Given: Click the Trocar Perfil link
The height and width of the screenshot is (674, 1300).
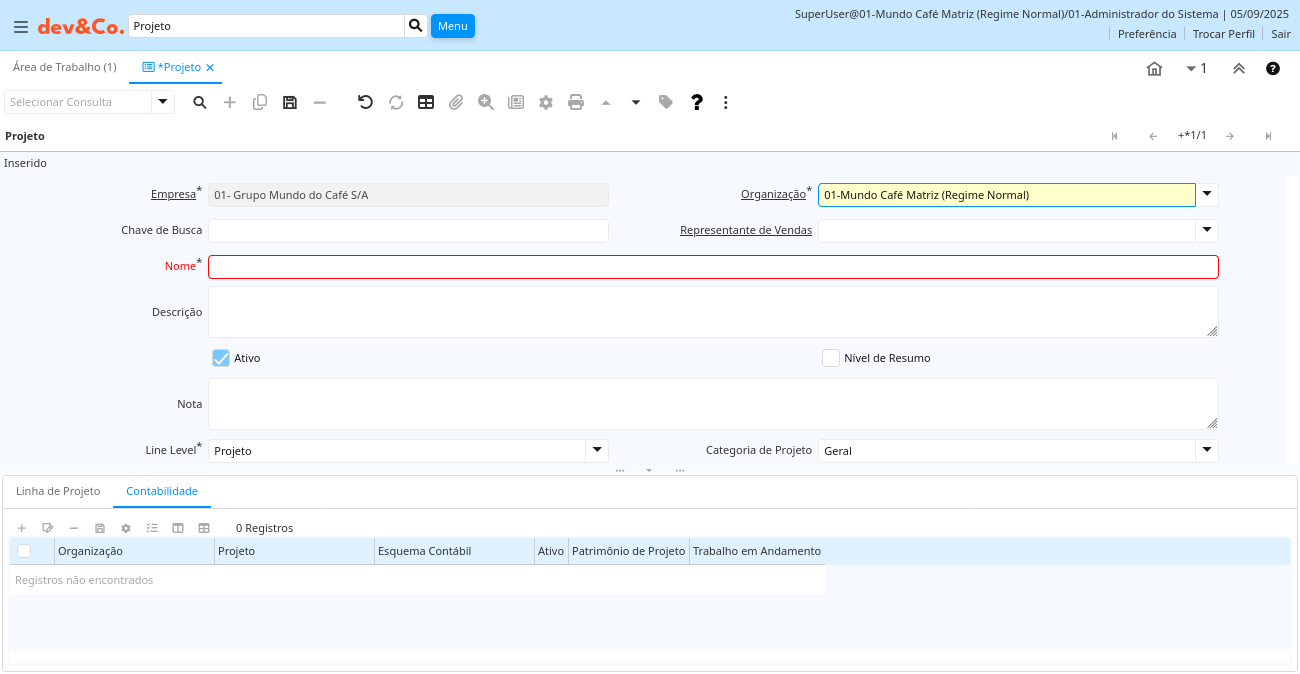Looking at the screenshot, I should point(1223,34).
